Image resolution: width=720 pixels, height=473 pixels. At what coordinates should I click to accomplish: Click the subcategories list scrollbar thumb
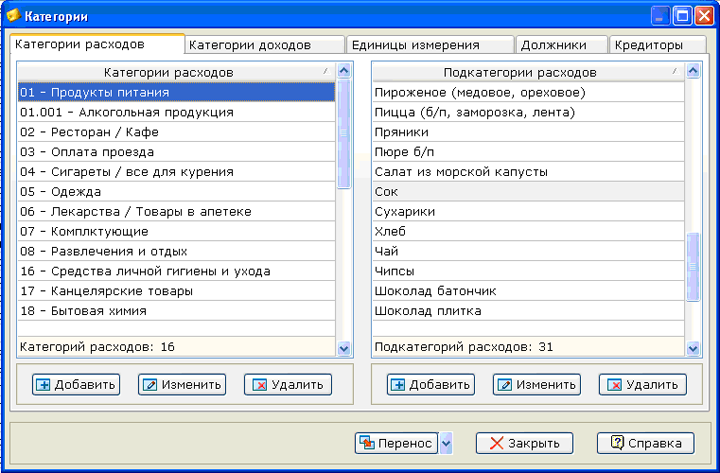[693, 267]
